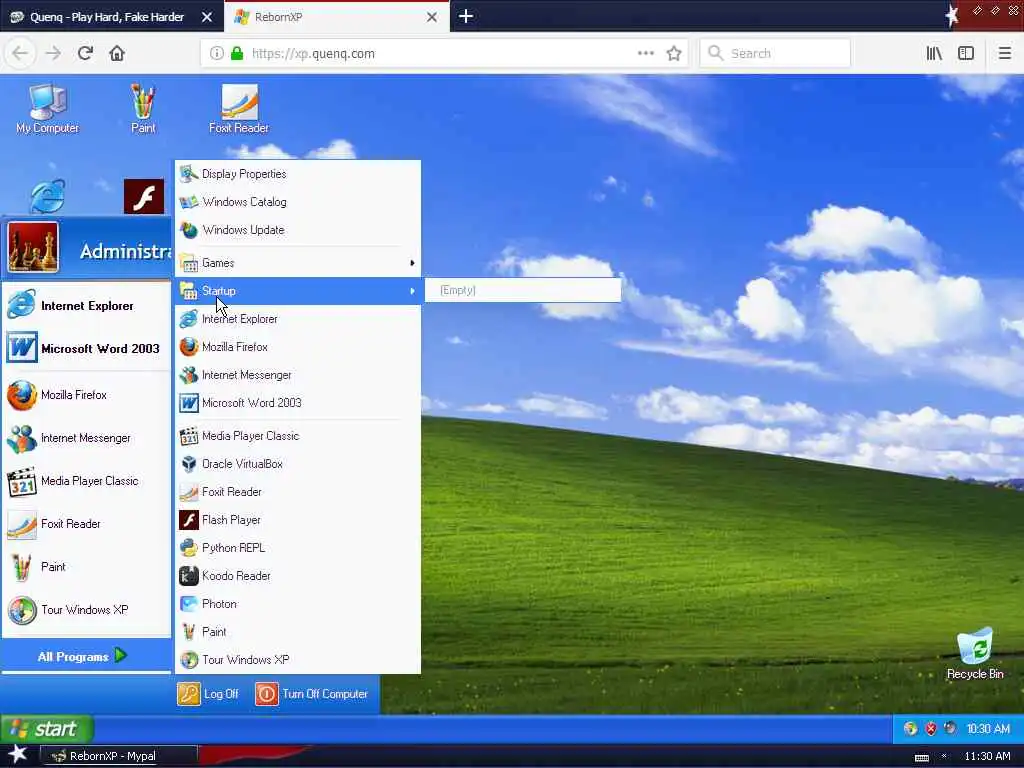Click Turn Off Computer button
This screenshot has height=768, width=1024.
tap(312, 694)
